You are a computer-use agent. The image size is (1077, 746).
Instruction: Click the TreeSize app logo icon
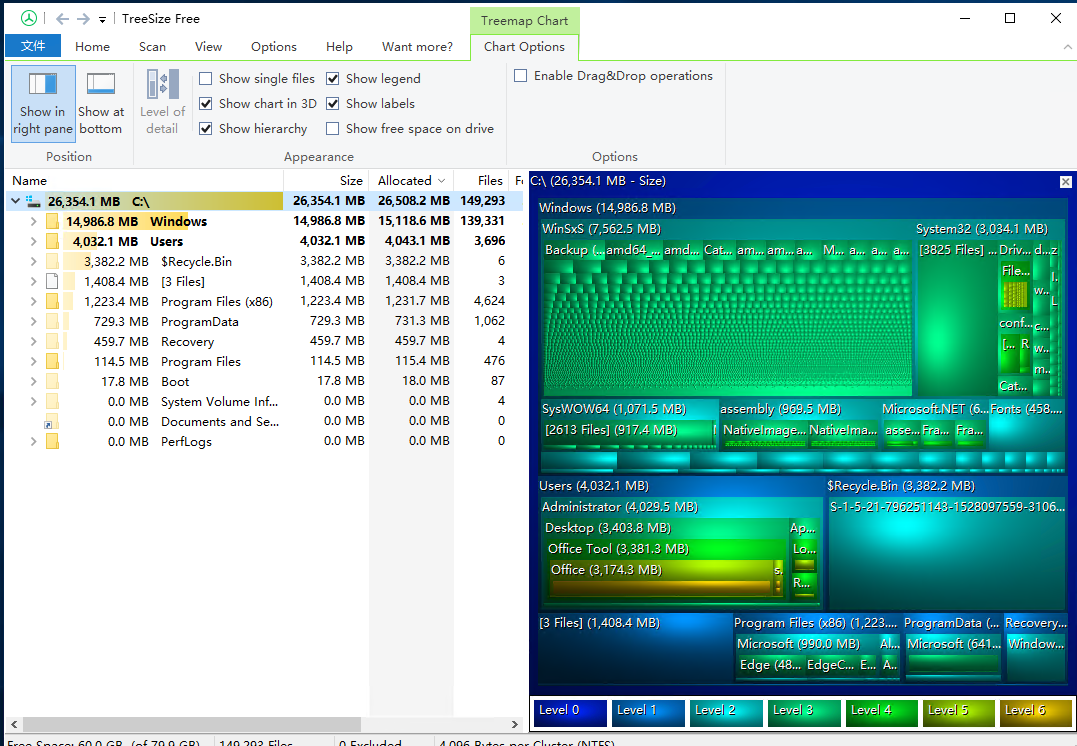click(28, 19)
